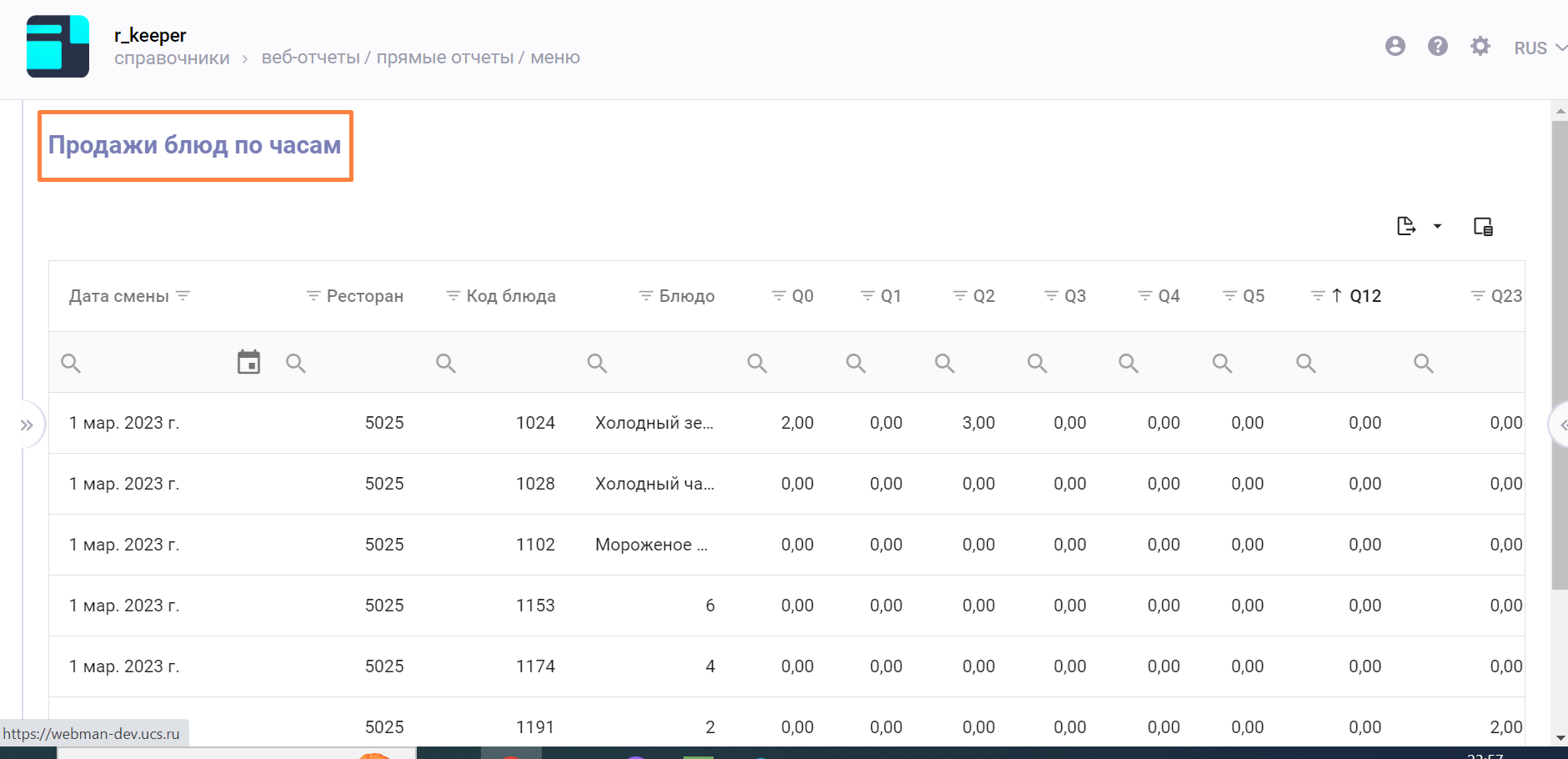Open the help question mark icon
The image size is (1568, 759).
click(x=1437, y=47)
